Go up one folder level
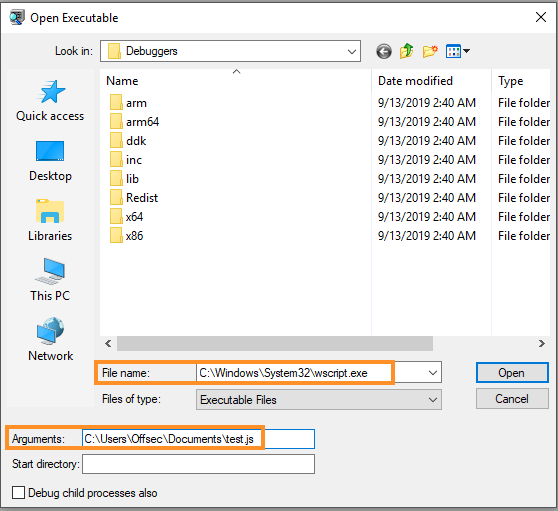The height and width of the screenshot is (511, 558). (406, 51)
